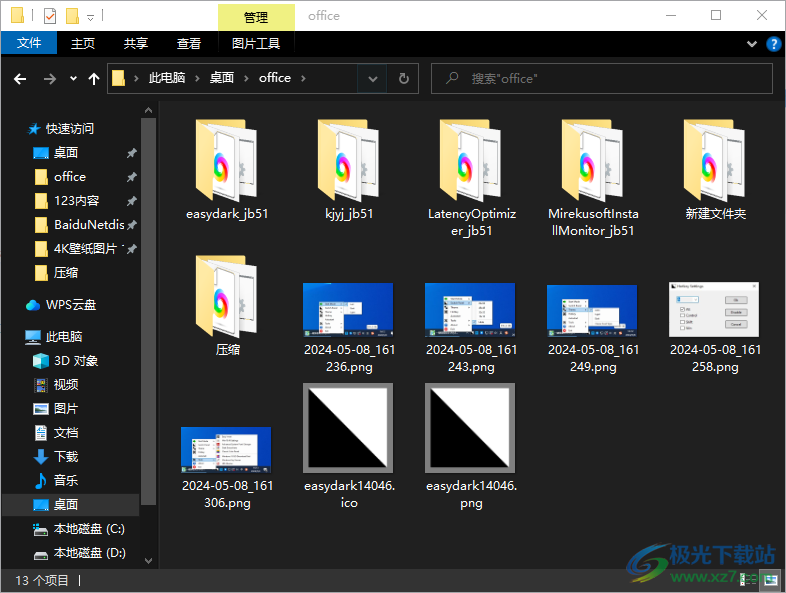Switch to the 图片工具 ribbon tab

pos(256,44)
